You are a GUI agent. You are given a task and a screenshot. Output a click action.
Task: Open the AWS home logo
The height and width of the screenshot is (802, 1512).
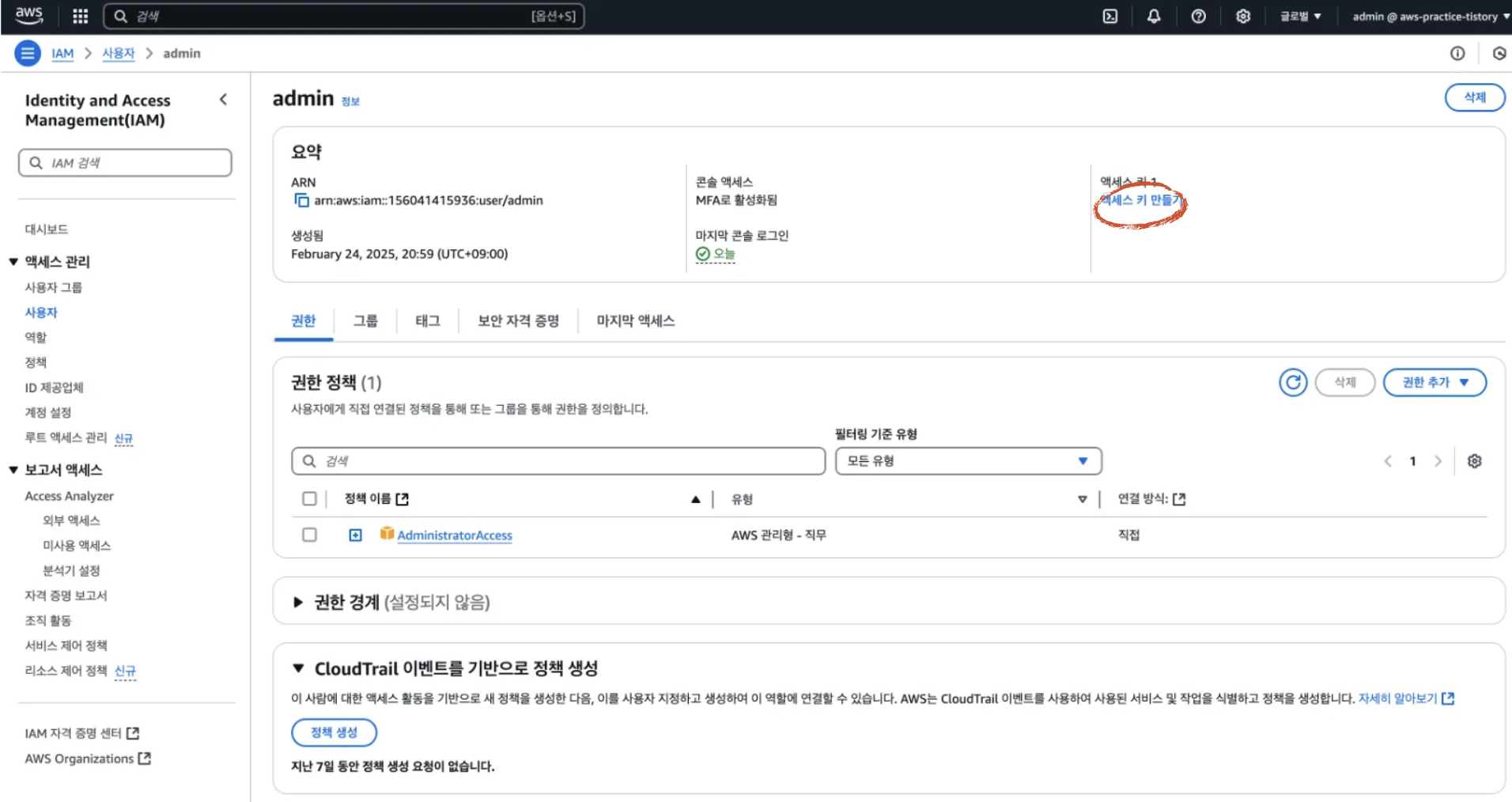tap(29, 15)
